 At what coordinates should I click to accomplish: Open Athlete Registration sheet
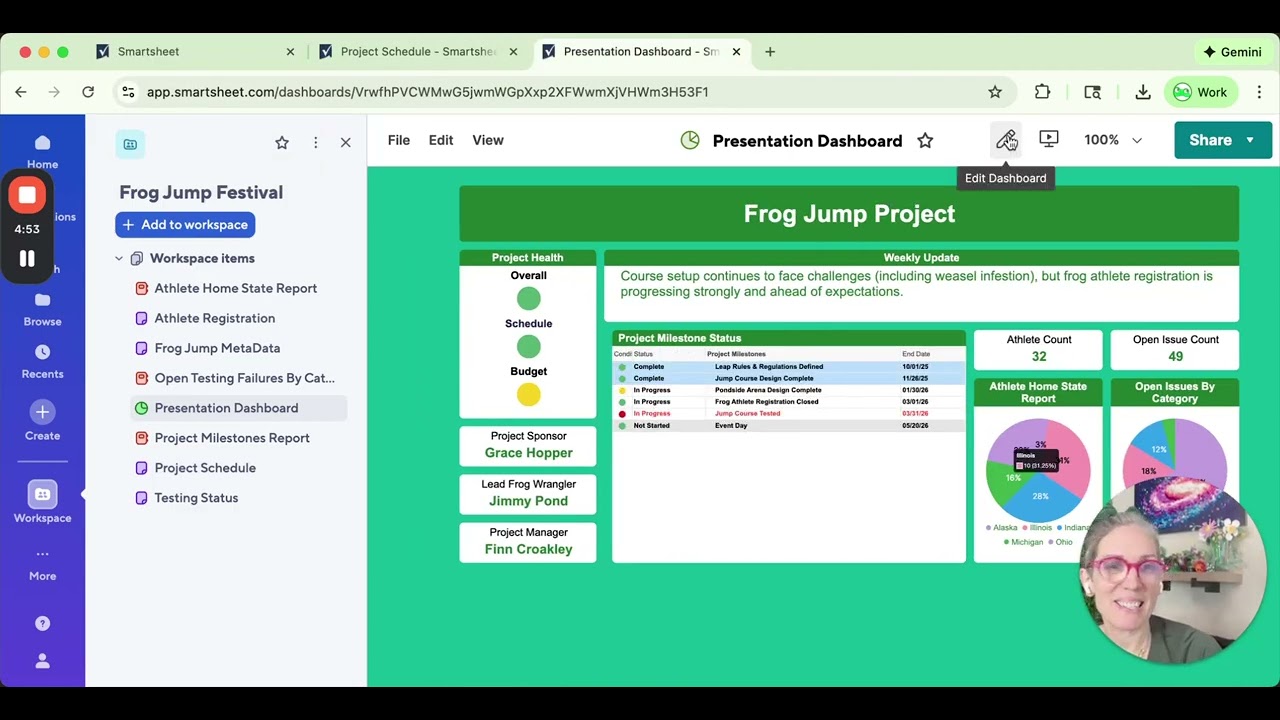pos(214,318)
